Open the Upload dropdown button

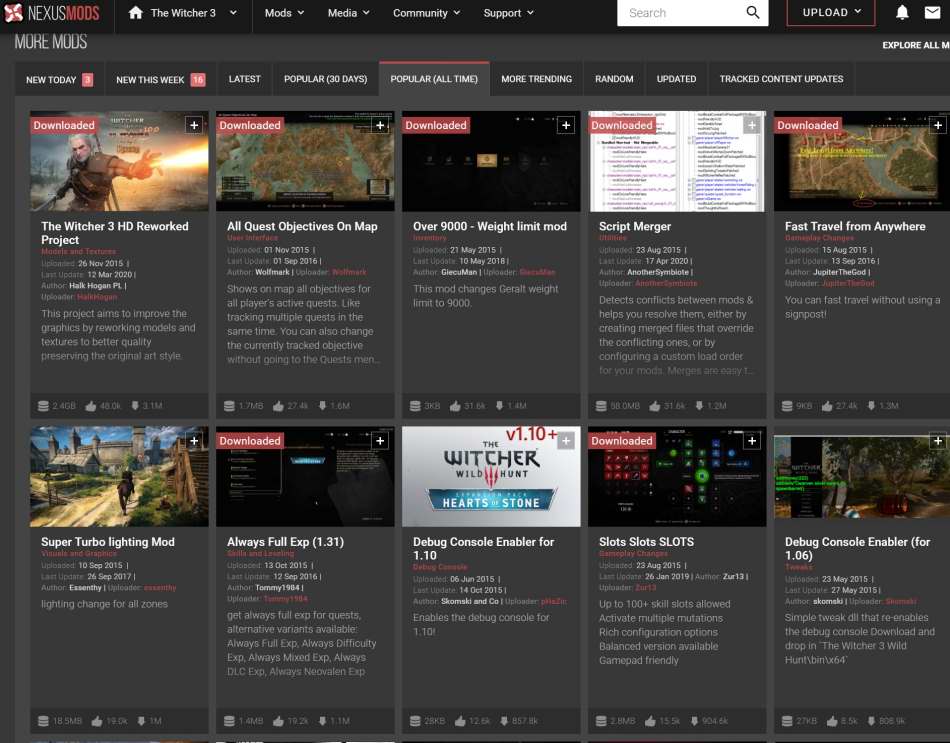[x=831, y=13]
